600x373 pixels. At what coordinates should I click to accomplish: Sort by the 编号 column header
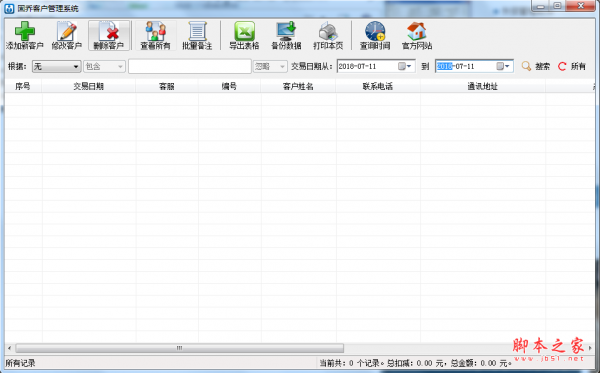click(x=229, y=86)
